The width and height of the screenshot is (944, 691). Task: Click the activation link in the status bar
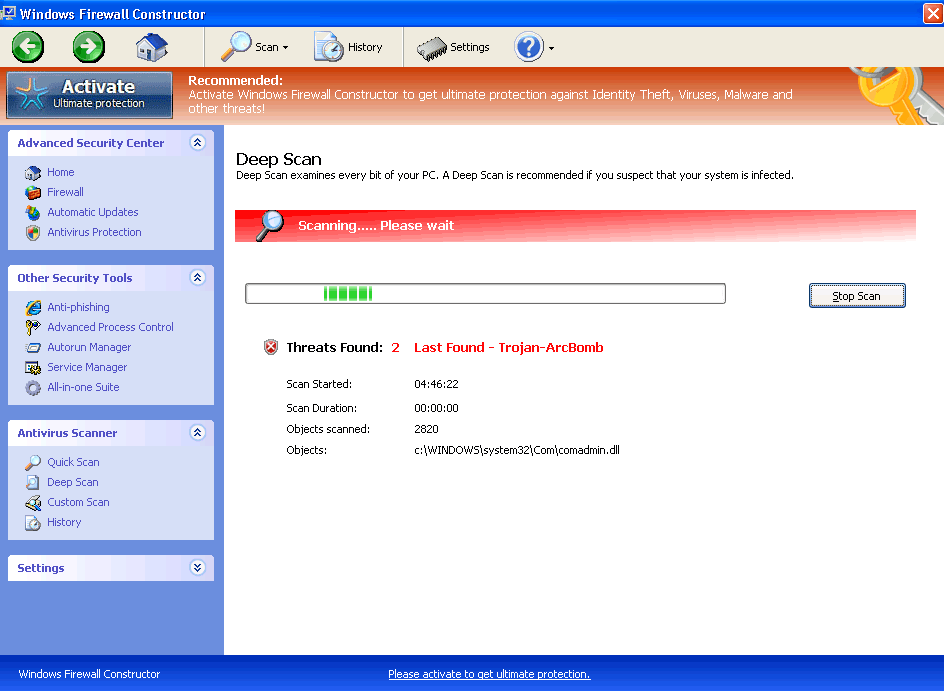coord(489,674)
